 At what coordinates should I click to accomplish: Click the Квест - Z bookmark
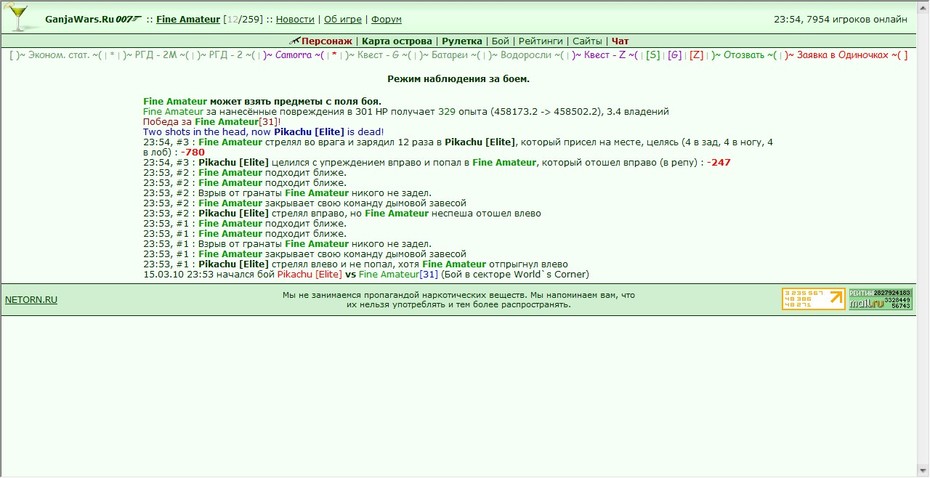coord(604,55)
